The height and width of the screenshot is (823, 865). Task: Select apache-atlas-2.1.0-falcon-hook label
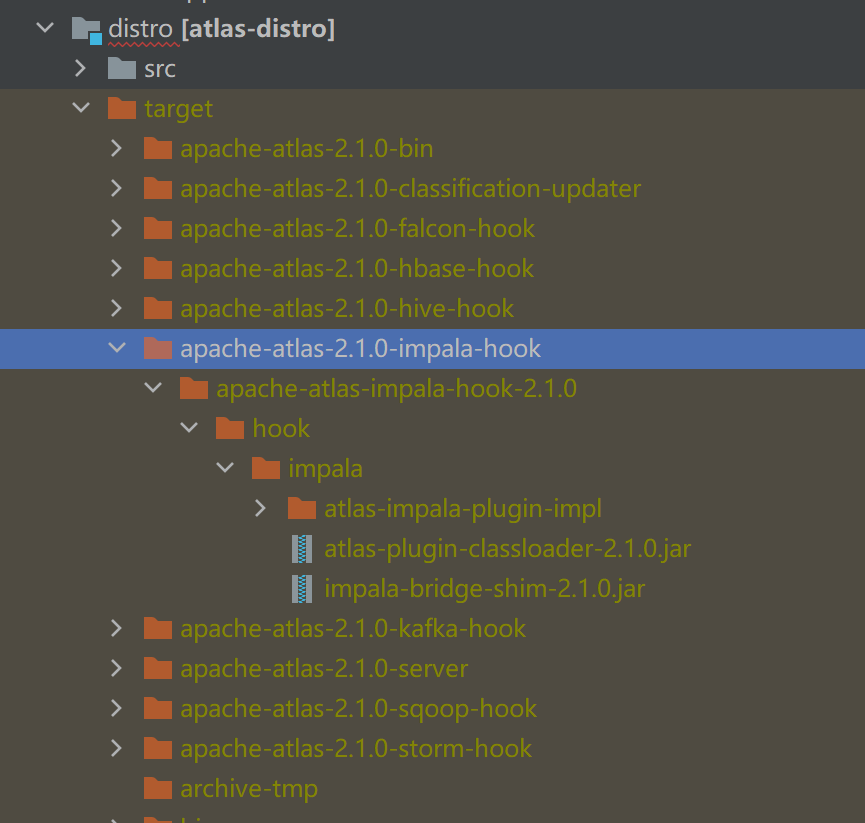[x=357, y=229]
